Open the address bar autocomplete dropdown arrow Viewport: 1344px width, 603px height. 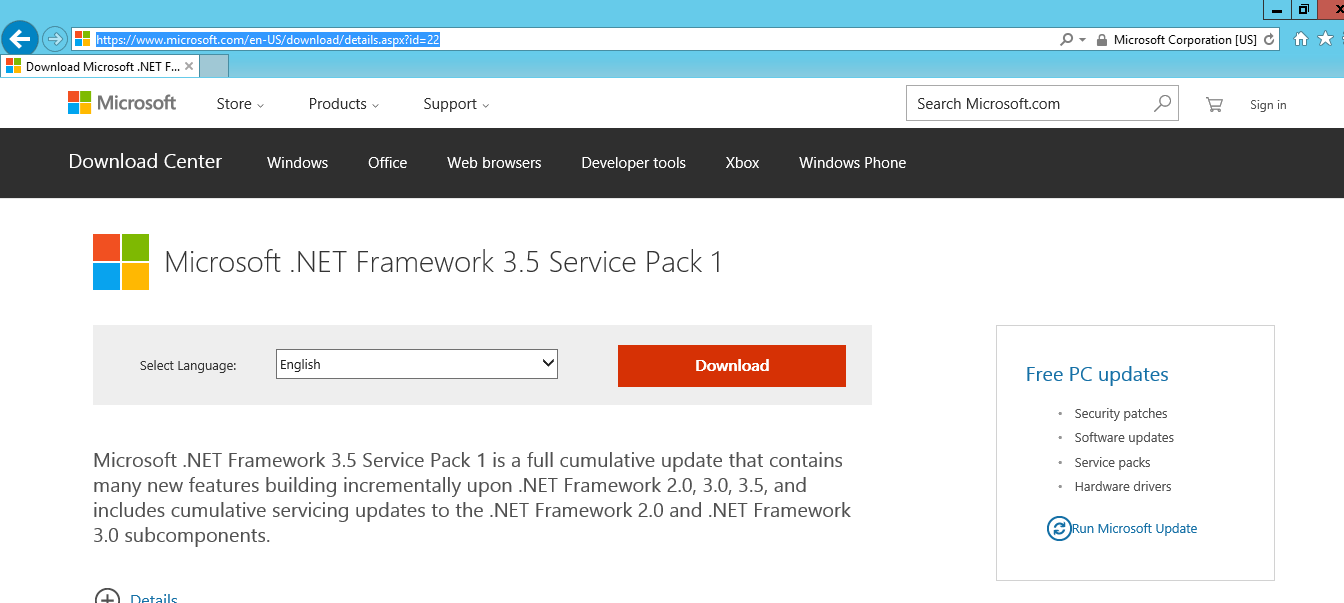pyautogui.click(x=1082, y=40)
